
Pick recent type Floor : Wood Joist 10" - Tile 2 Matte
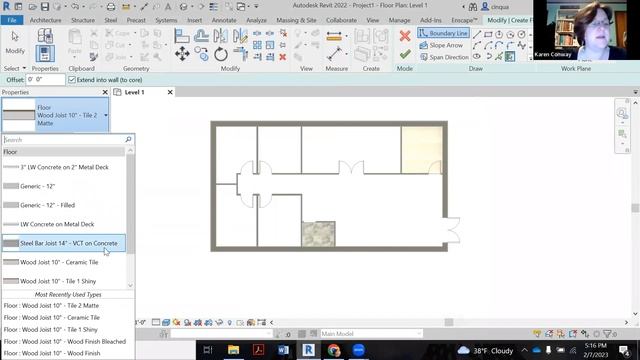coord(51,305)
